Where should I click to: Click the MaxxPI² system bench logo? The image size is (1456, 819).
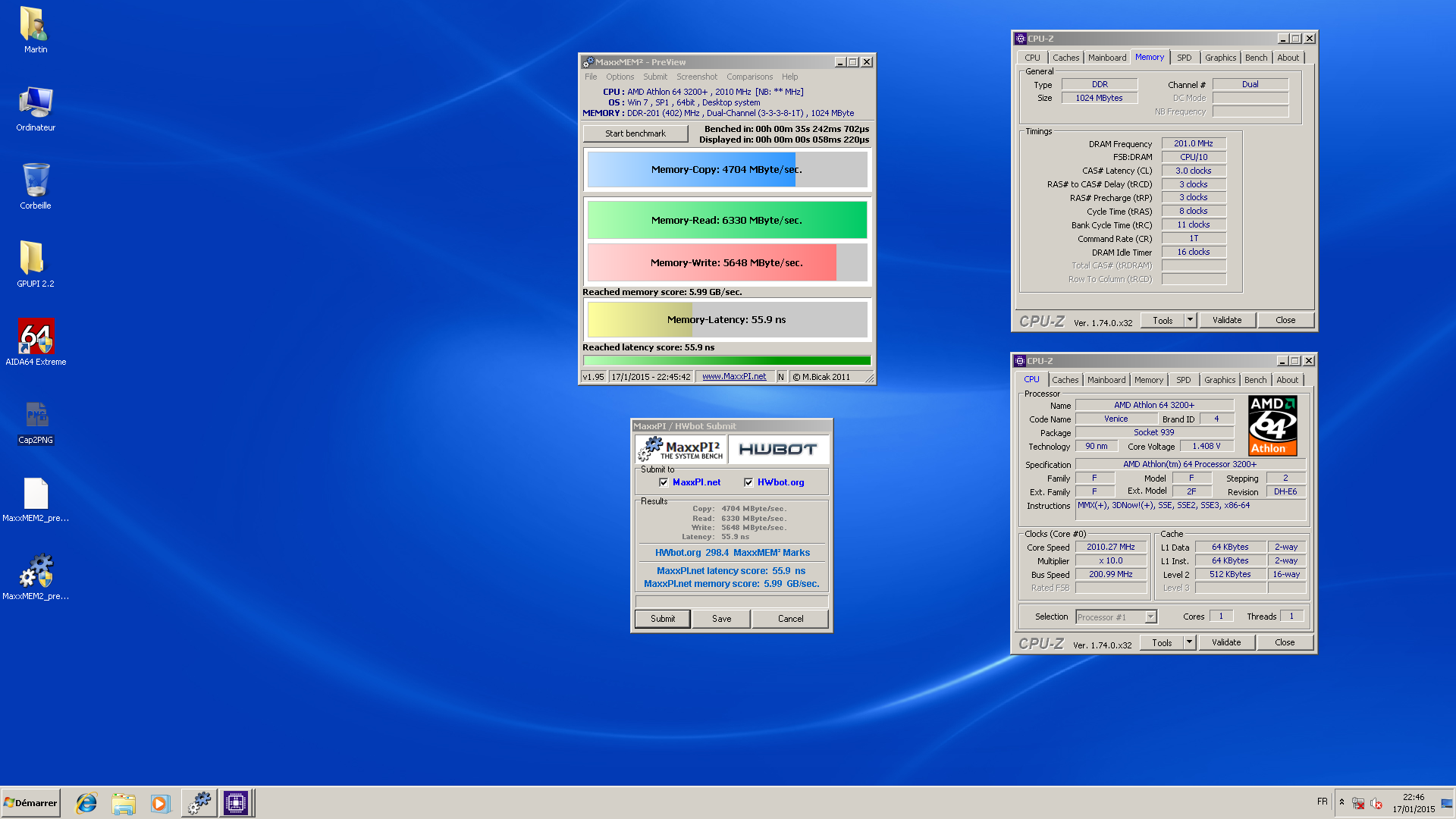coord(681,449)
